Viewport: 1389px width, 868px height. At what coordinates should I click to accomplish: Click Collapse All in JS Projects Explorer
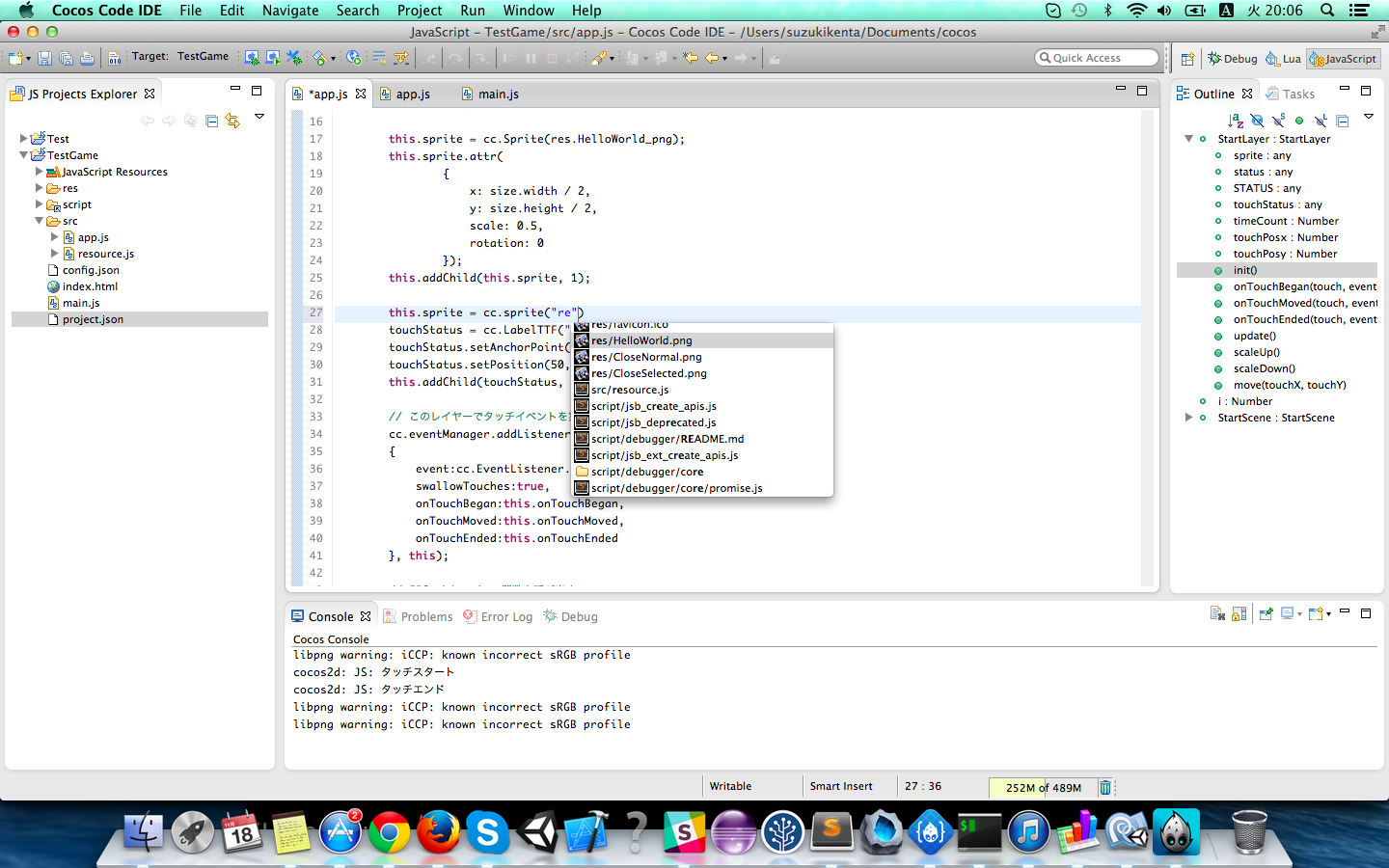point(211,121)
